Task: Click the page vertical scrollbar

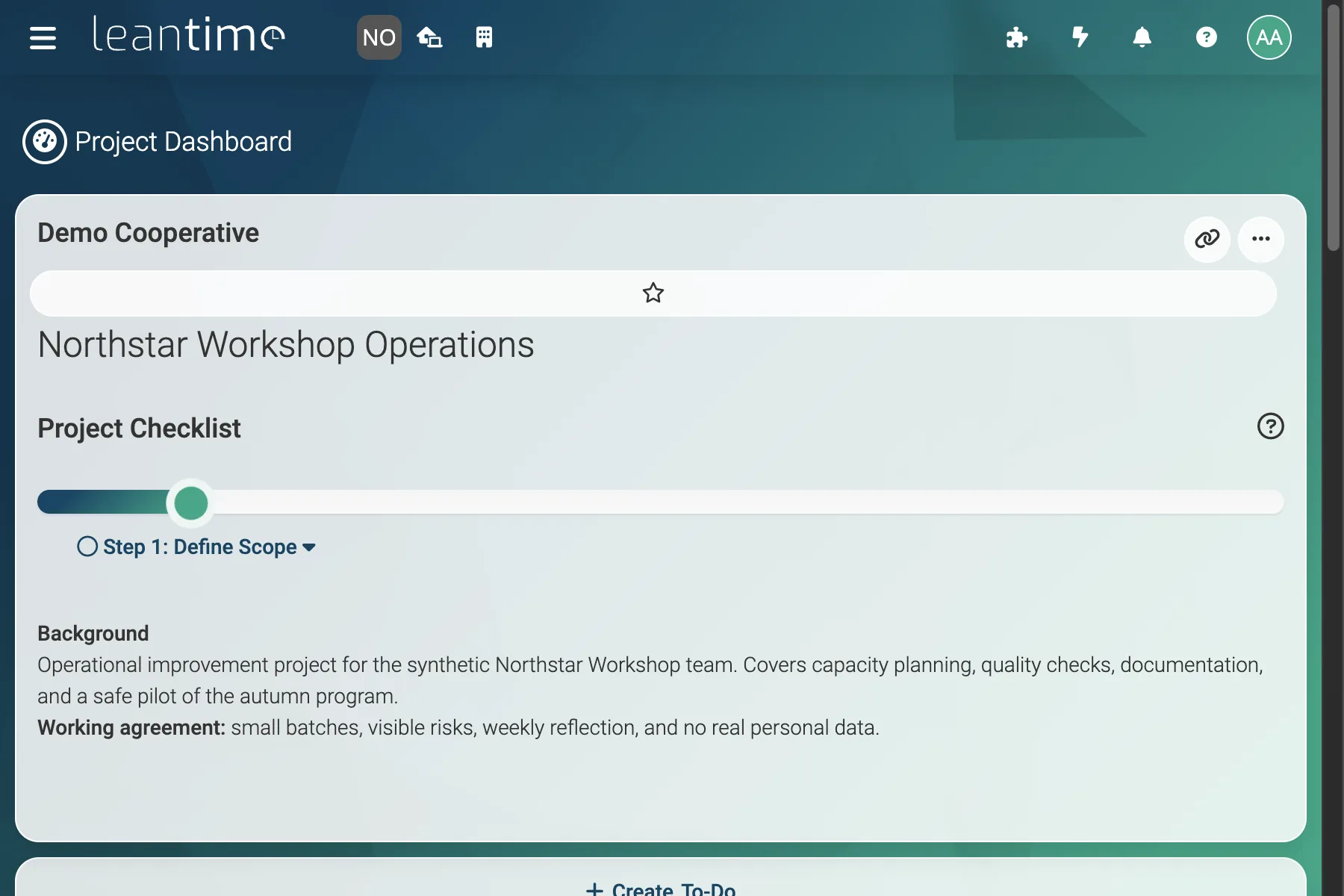Action: (1333, 127)
